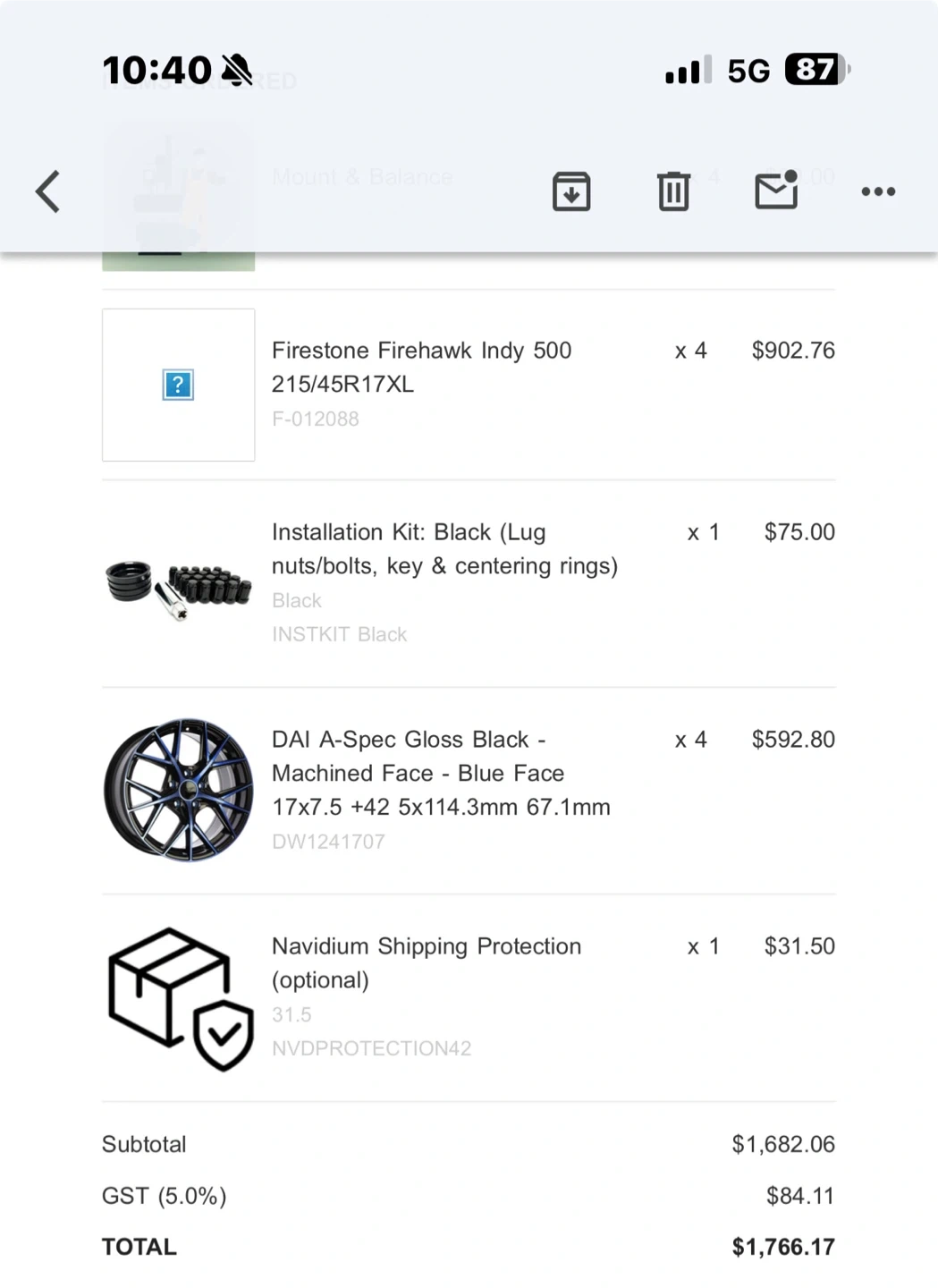Tap the DW1241707 SKU code
Image resolution: width=938 pixels, height=1288 pixels.
328,842
